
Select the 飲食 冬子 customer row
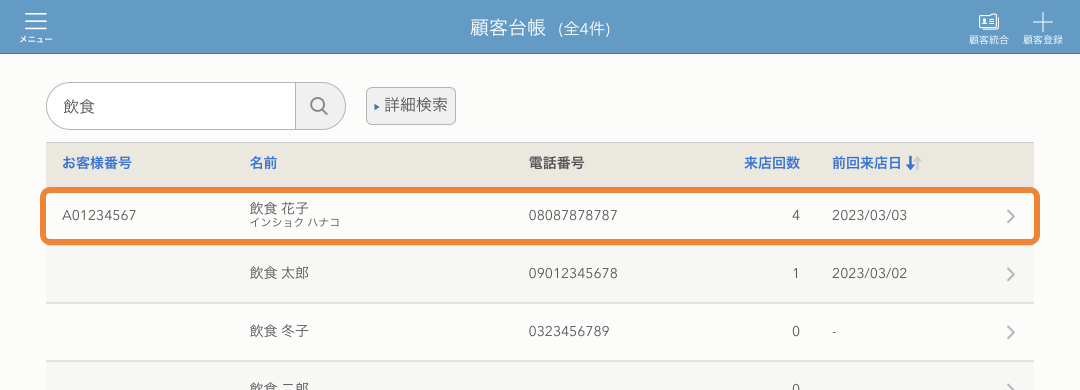point(540,332)
